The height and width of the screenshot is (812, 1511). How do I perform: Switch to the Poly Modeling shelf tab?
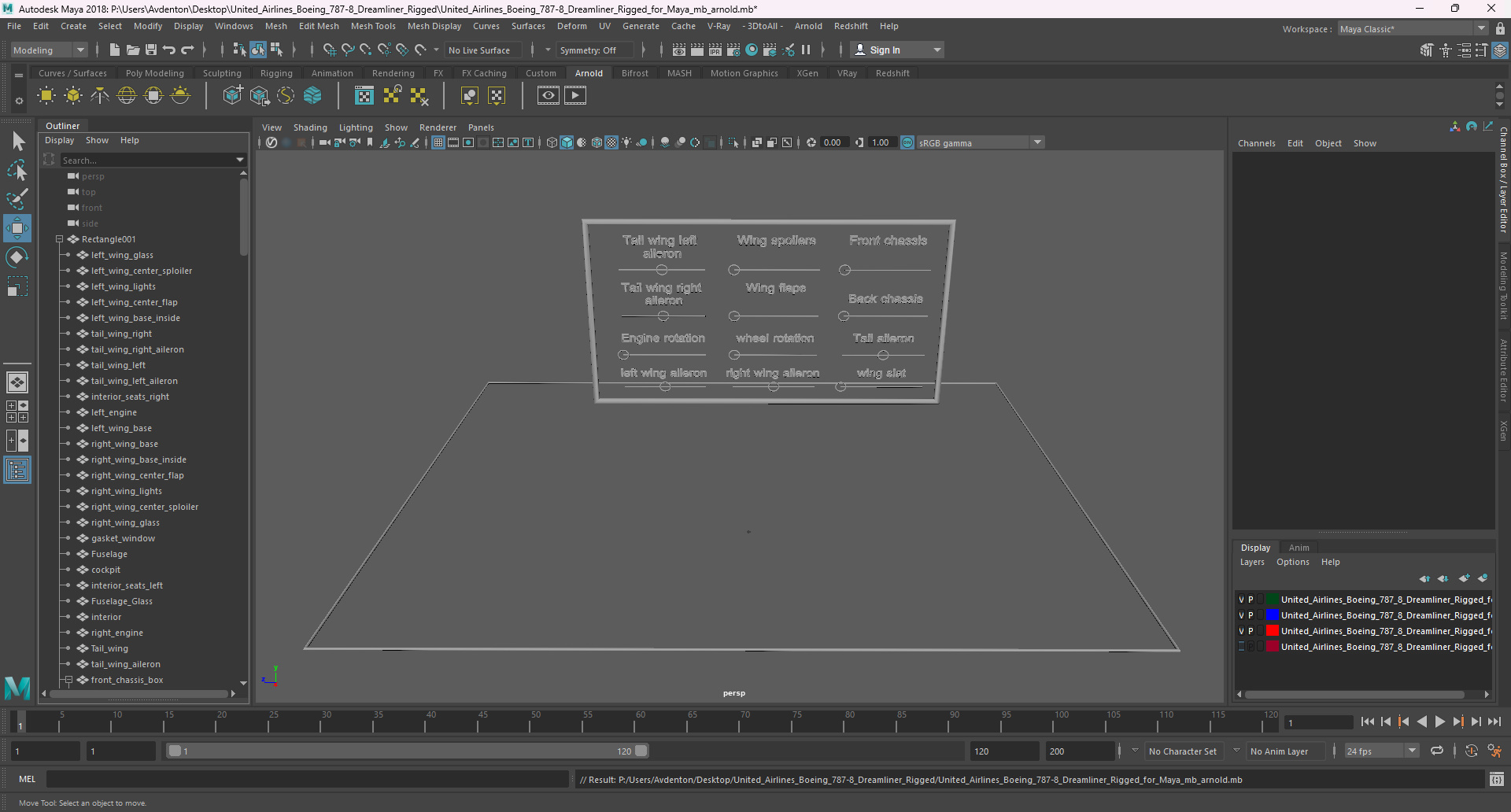(155, 73)
